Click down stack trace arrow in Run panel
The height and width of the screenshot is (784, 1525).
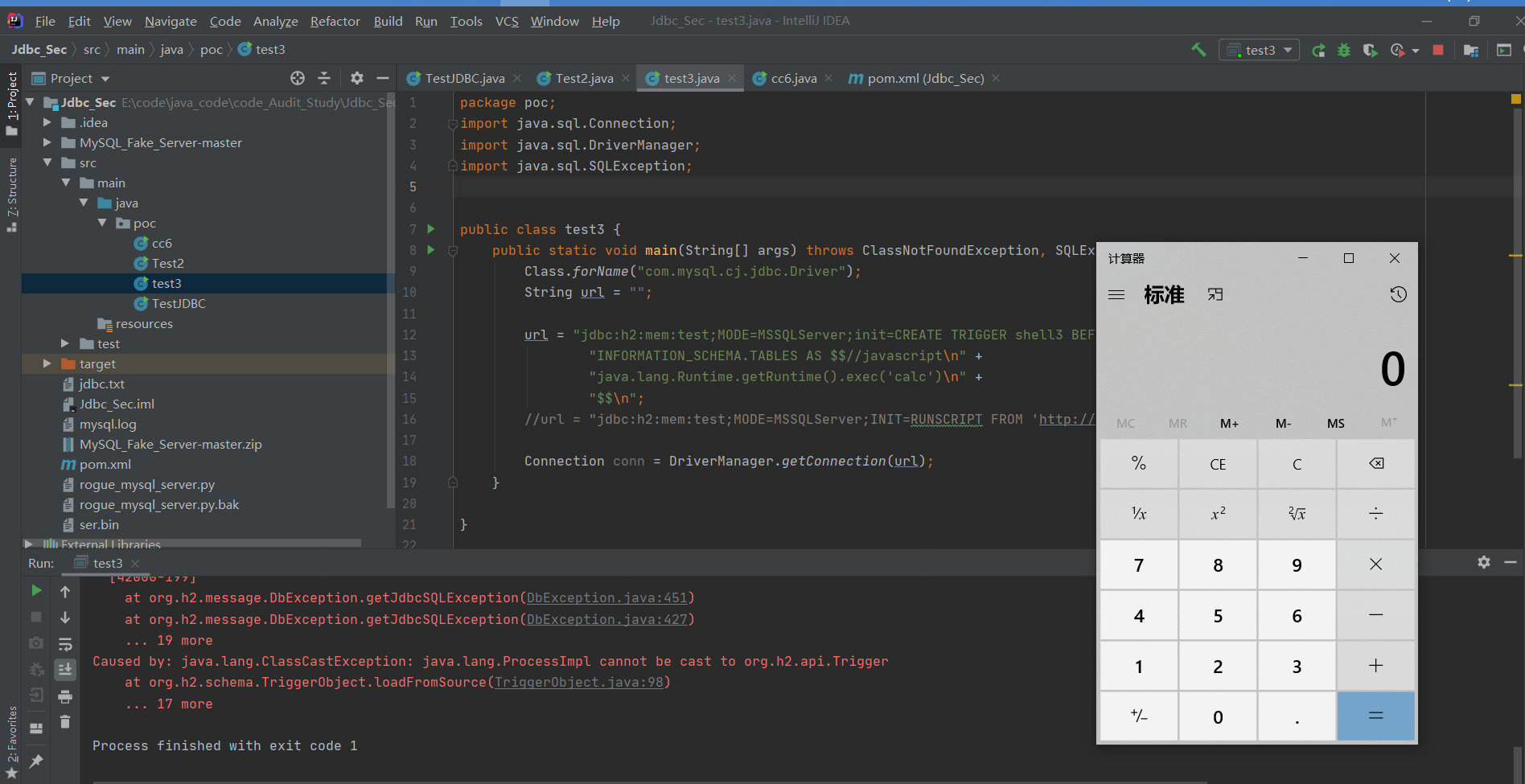pos(65,618)
